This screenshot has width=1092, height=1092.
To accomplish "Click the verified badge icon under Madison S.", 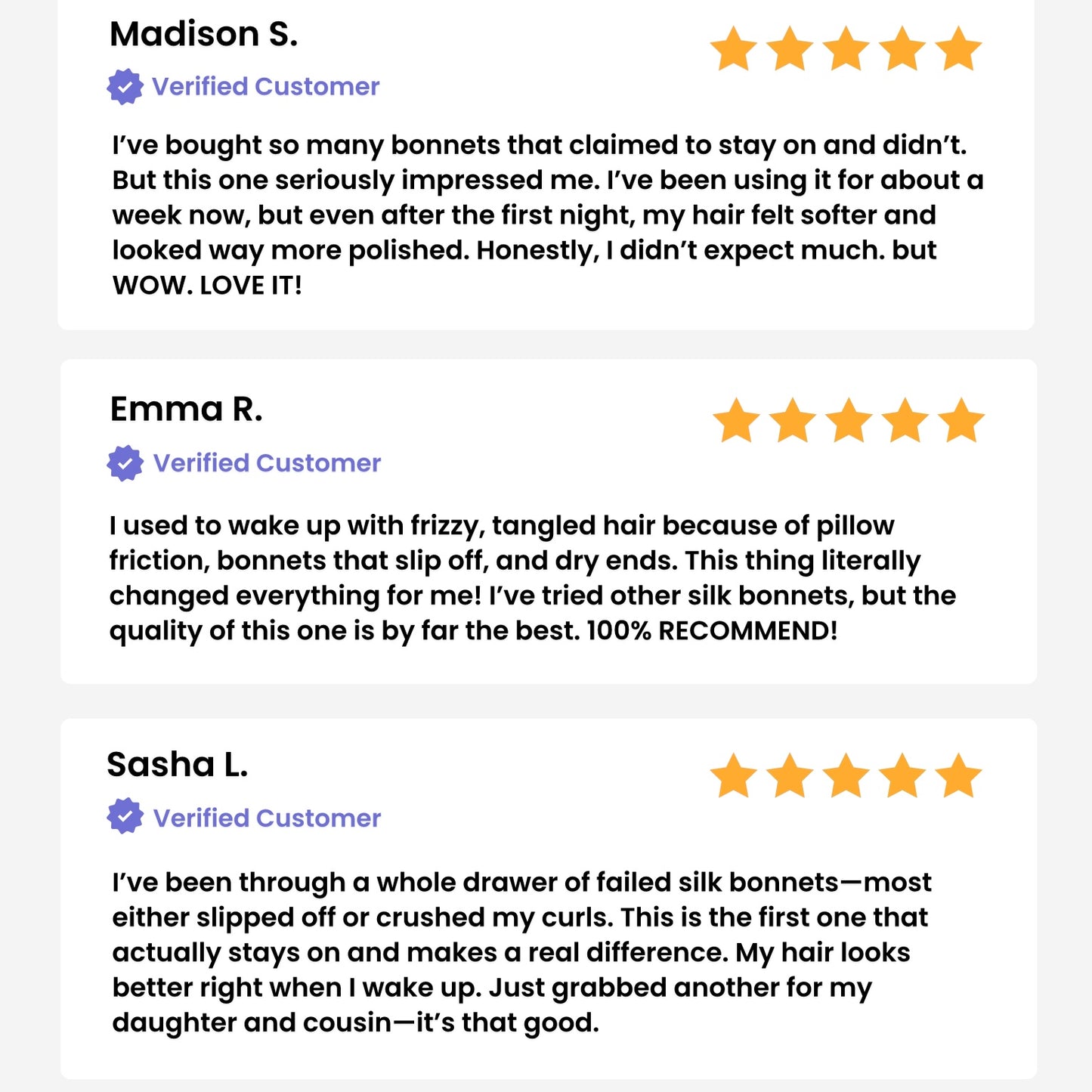I will (x=125, y=87).
